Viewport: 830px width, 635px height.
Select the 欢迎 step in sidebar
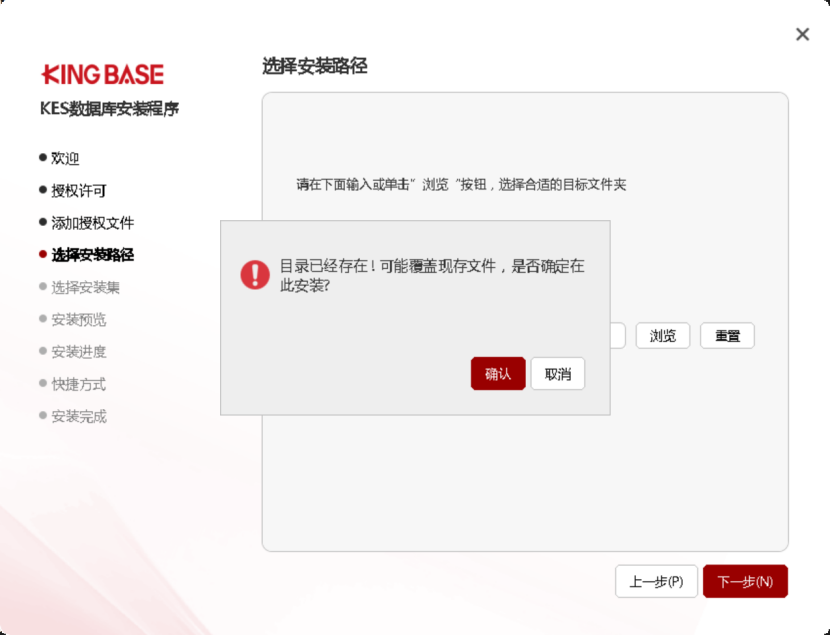[65, 158]
